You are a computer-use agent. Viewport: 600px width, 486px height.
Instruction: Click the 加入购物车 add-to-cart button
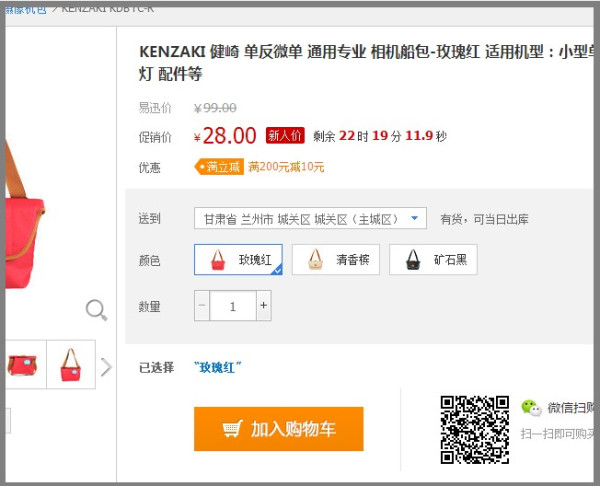(279, 429)
